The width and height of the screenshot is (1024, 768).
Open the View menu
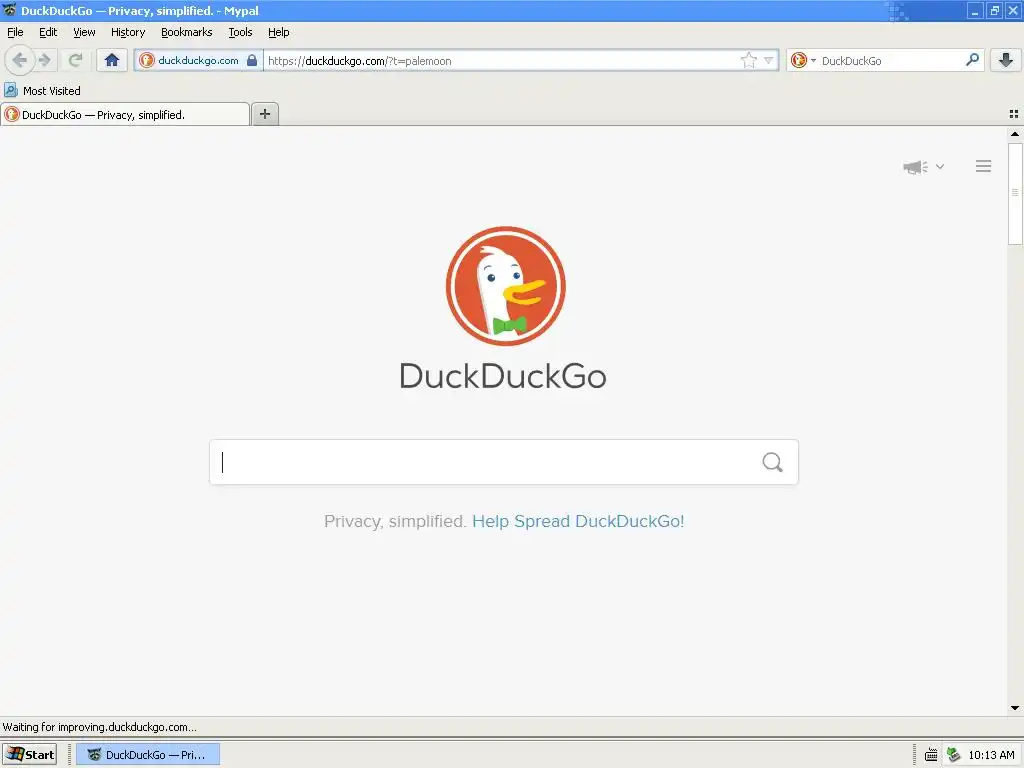pos(84,32)
